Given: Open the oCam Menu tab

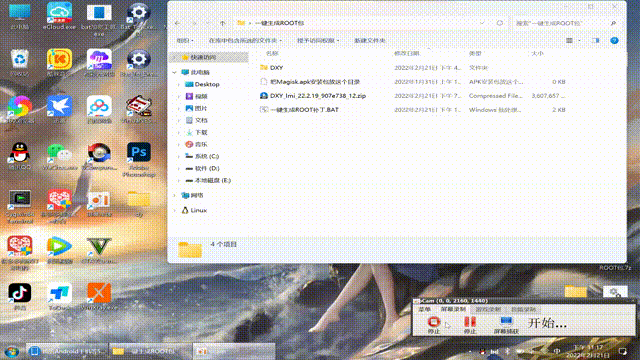Looking at the screenshot, I should (425, 309).
